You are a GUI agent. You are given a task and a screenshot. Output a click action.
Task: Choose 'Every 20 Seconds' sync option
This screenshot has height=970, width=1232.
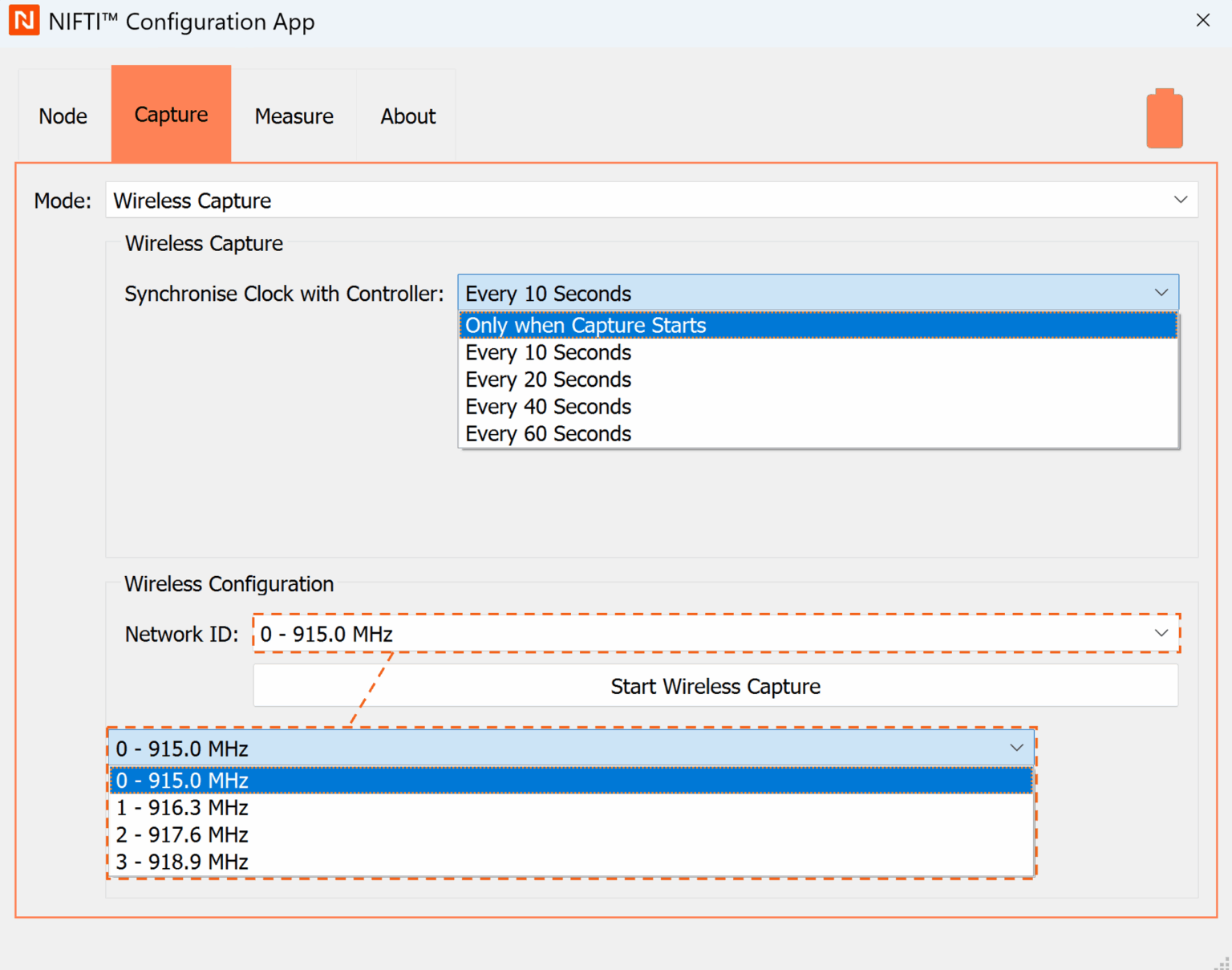[818, 379]
